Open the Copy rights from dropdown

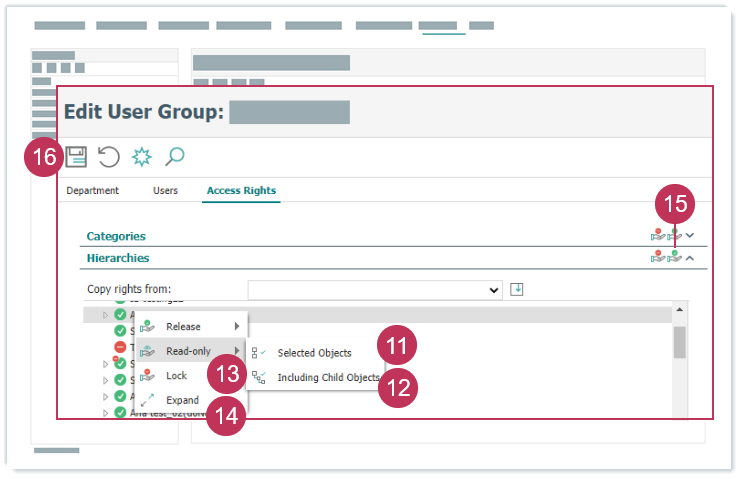(375, 290)
